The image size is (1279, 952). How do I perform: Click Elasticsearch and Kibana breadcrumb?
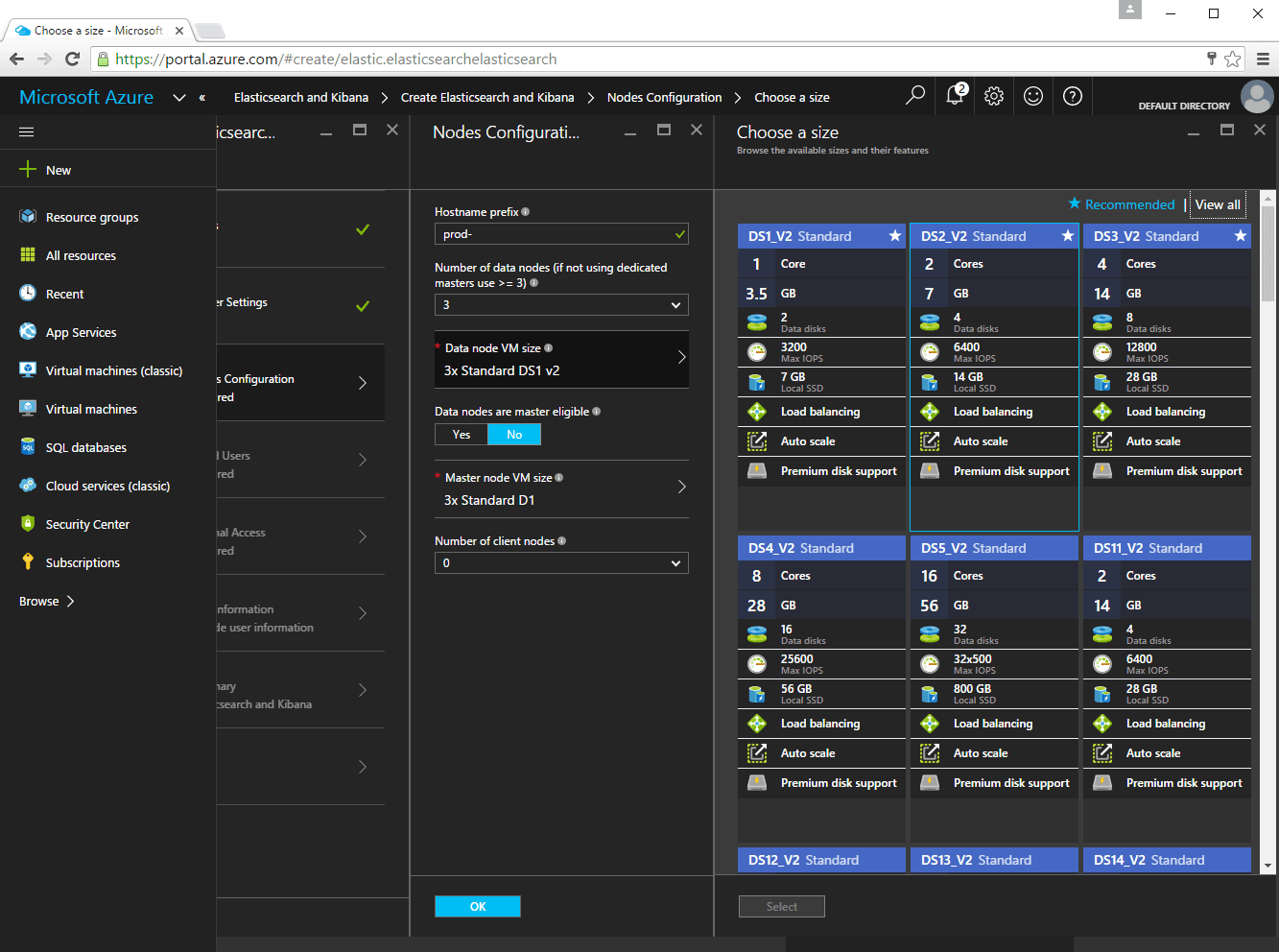coord(301,97)
